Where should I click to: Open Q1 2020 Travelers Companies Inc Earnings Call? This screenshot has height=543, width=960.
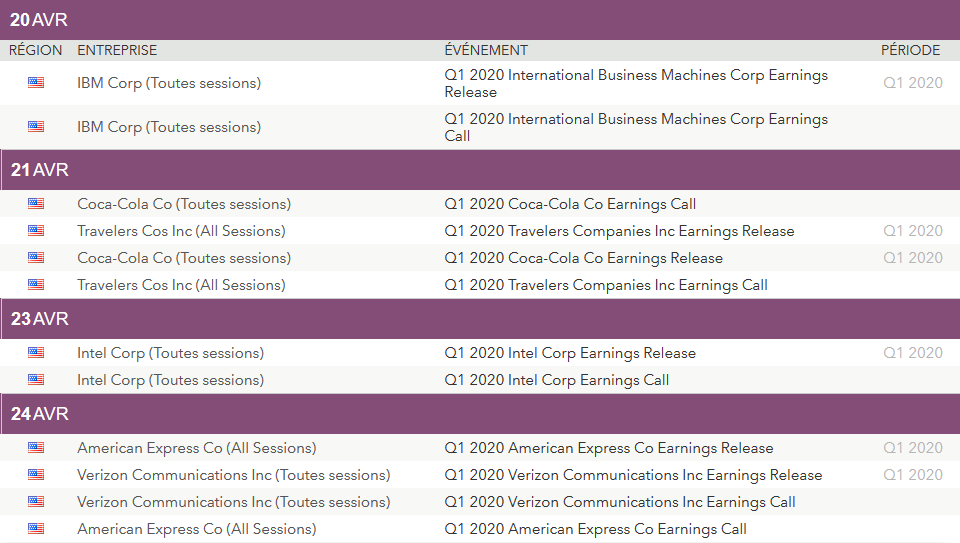tap(606, 285)
